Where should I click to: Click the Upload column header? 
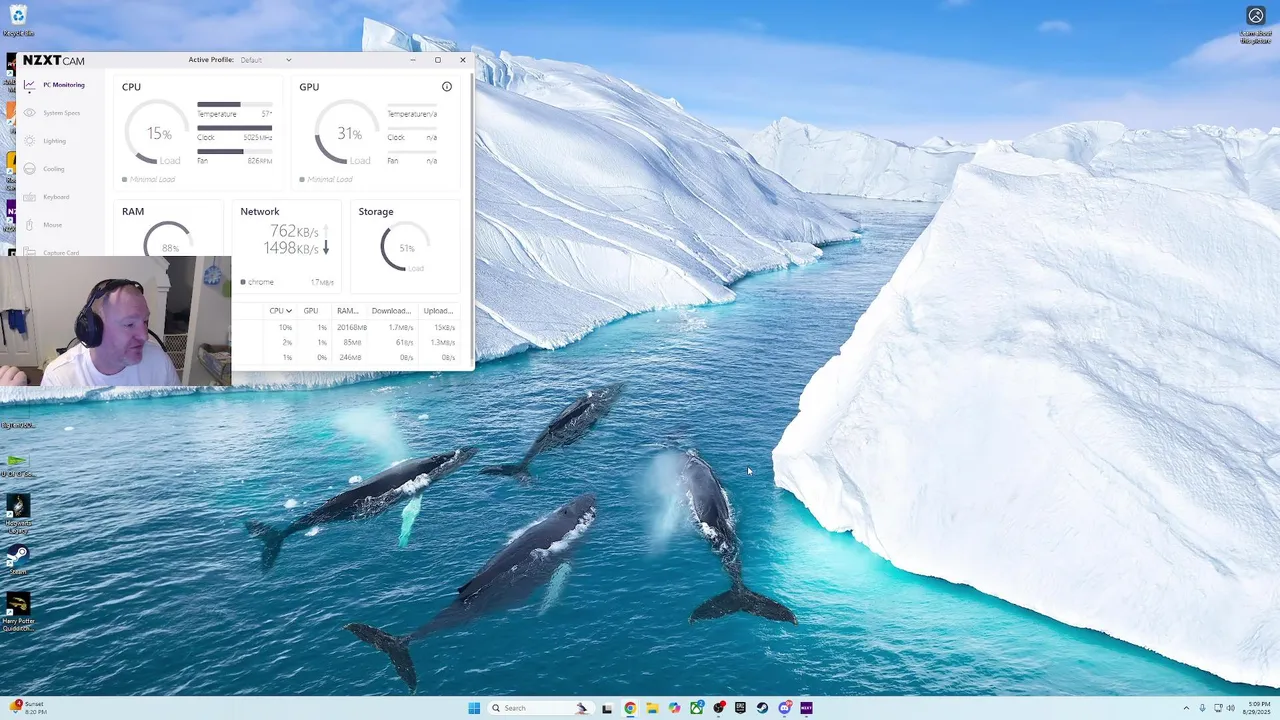438,311
